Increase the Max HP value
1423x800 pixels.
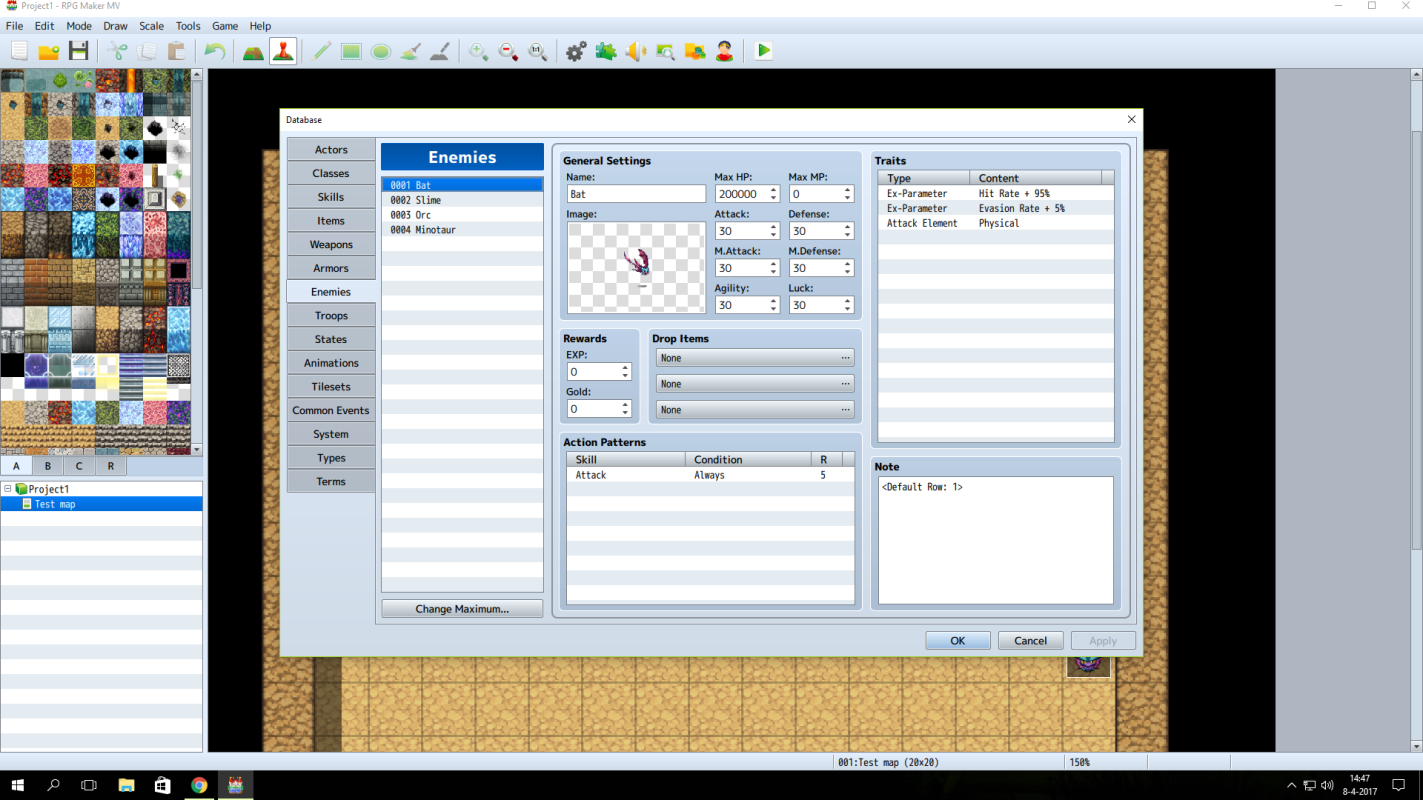pyautogui.click(x=774, y=190)
